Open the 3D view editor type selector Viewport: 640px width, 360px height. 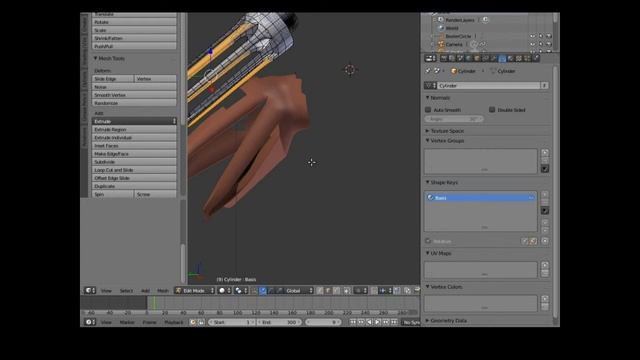(x=89, y=291)
